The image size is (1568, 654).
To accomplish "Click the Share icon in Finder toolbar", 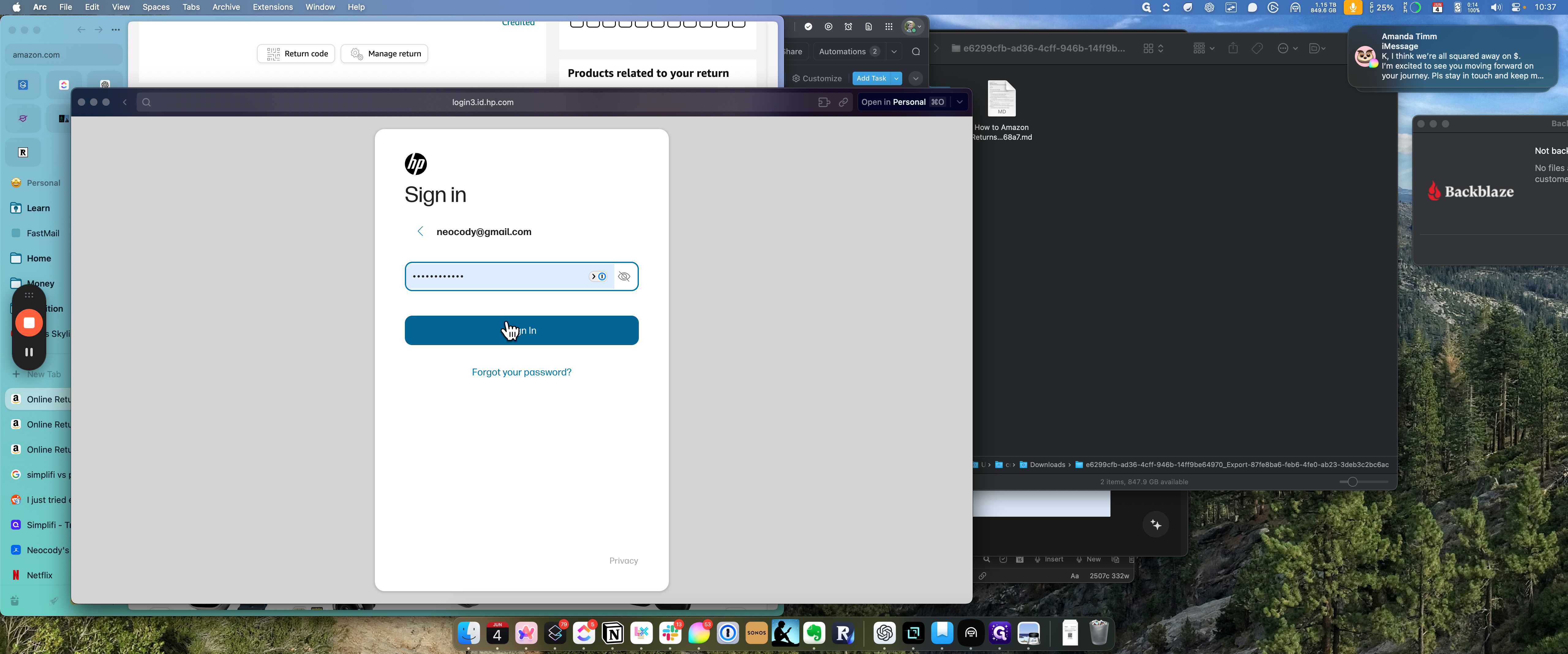I will [x=1233, y=49].
